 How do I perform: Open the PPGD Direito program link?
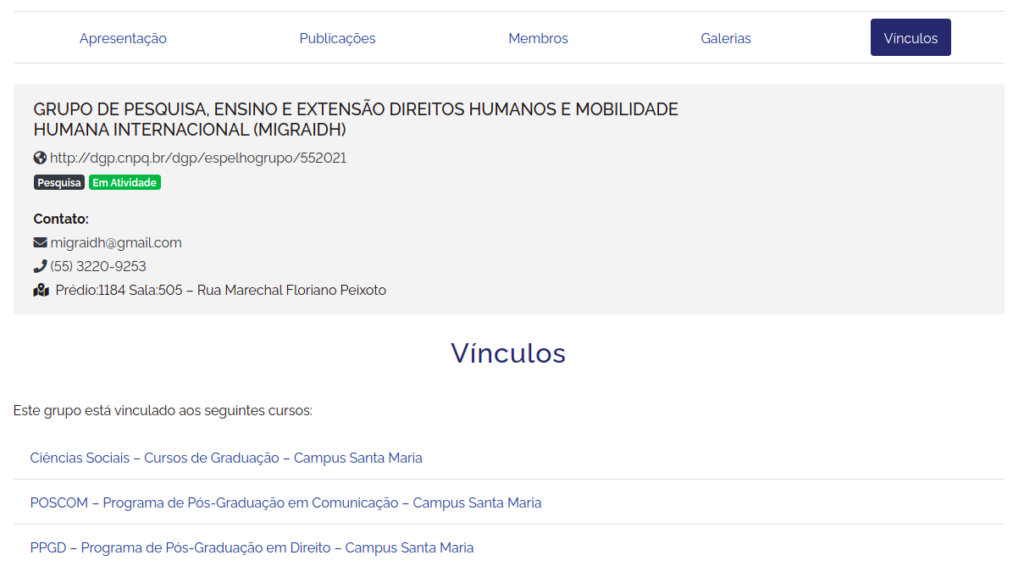[x=252, y=548]
